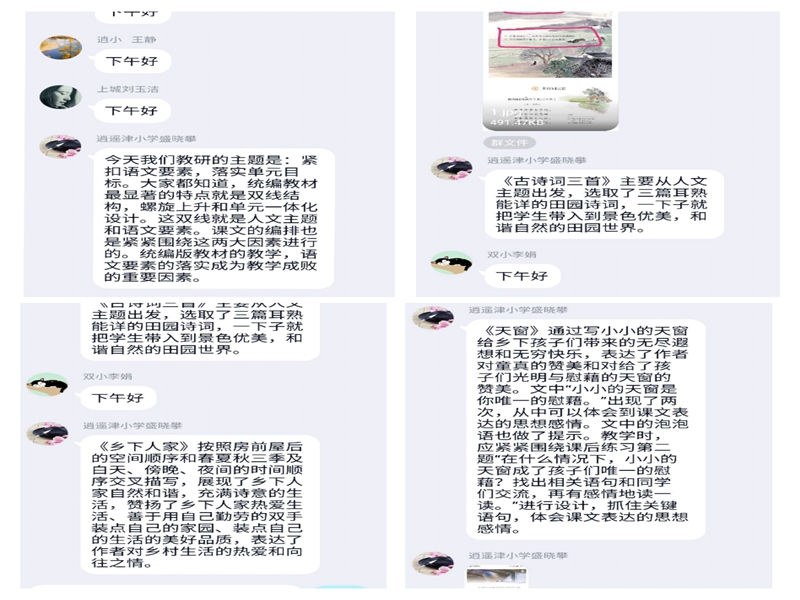
Task: Click 盛晓攀's avatar beside 天窗 message
Action: click(433, 318)
